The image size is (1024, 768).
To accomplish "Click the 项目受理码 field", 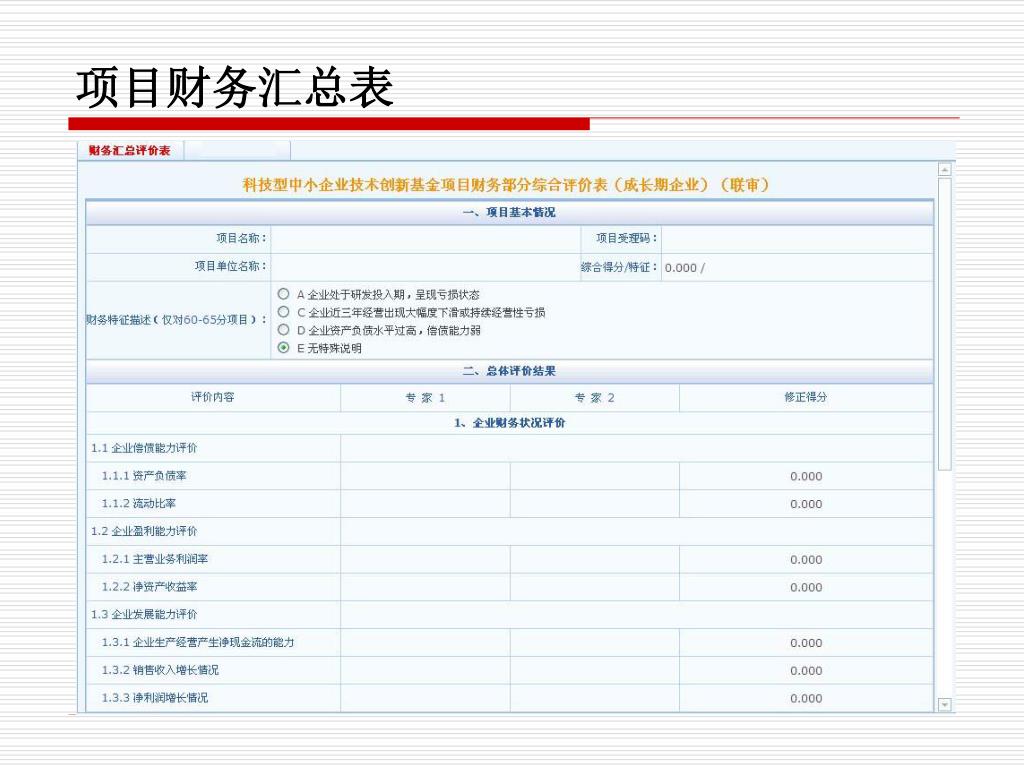I will (x=797, y=239).
